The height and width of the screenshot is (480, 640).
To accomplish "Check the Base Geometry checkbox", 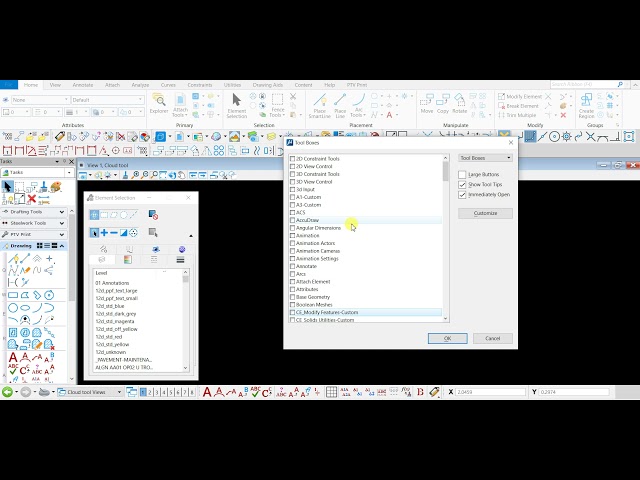I will point(292,297).
